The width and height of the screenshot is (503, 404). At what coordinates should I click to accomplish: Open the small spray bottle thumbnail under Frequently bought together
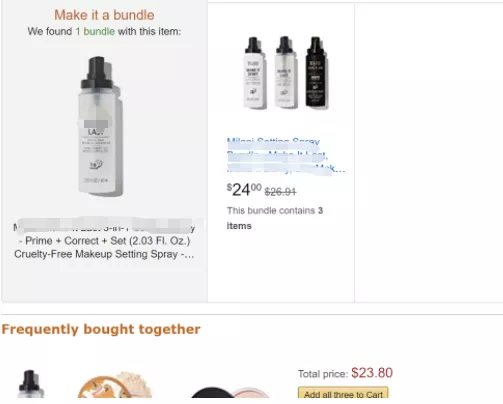(x=30, y=384)
